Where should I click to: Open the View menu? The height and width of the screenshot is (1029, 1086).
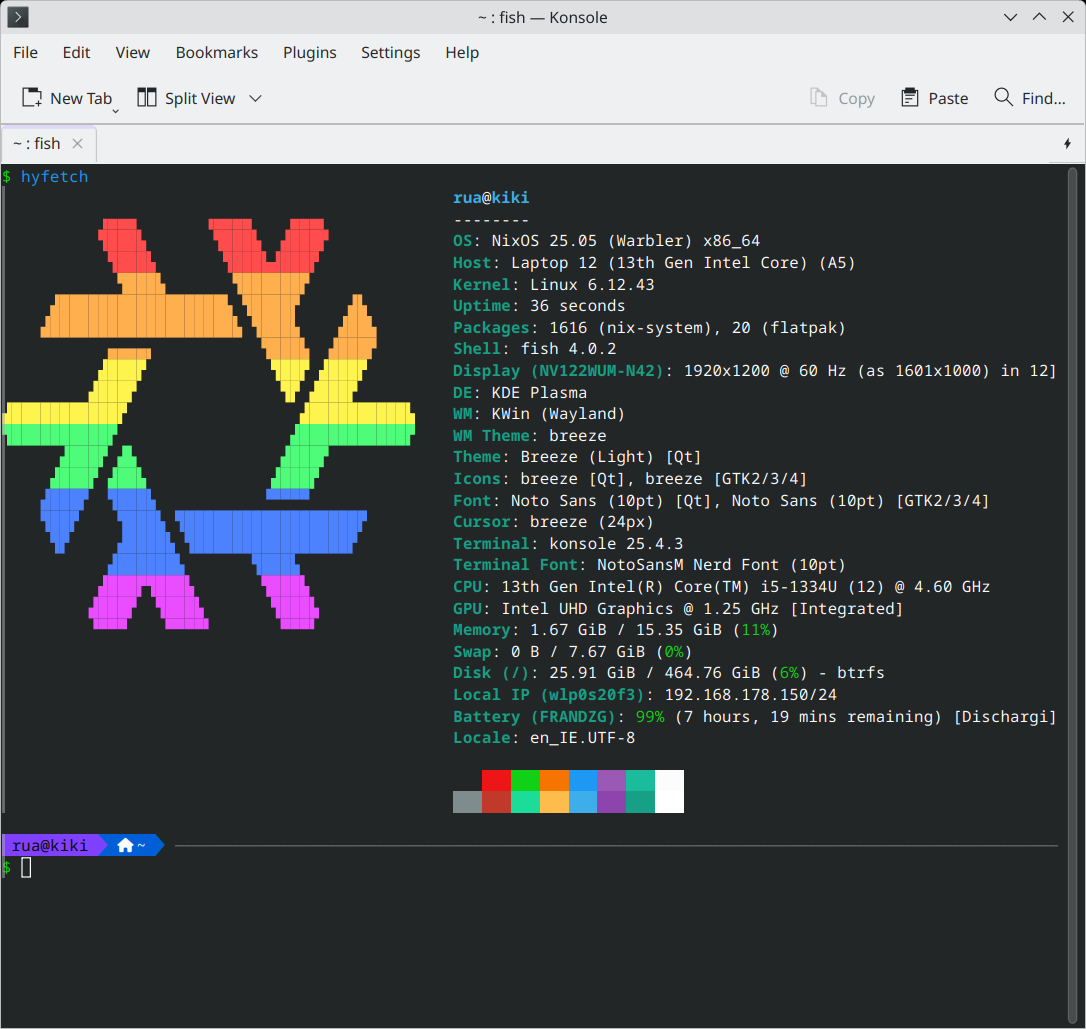tap(132, 53)
